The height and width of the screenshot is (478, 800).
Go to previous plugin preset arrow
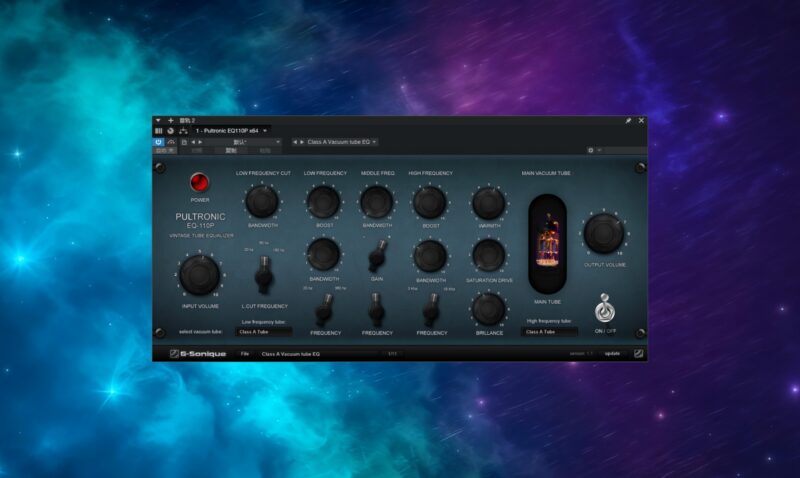click(294, 142)
